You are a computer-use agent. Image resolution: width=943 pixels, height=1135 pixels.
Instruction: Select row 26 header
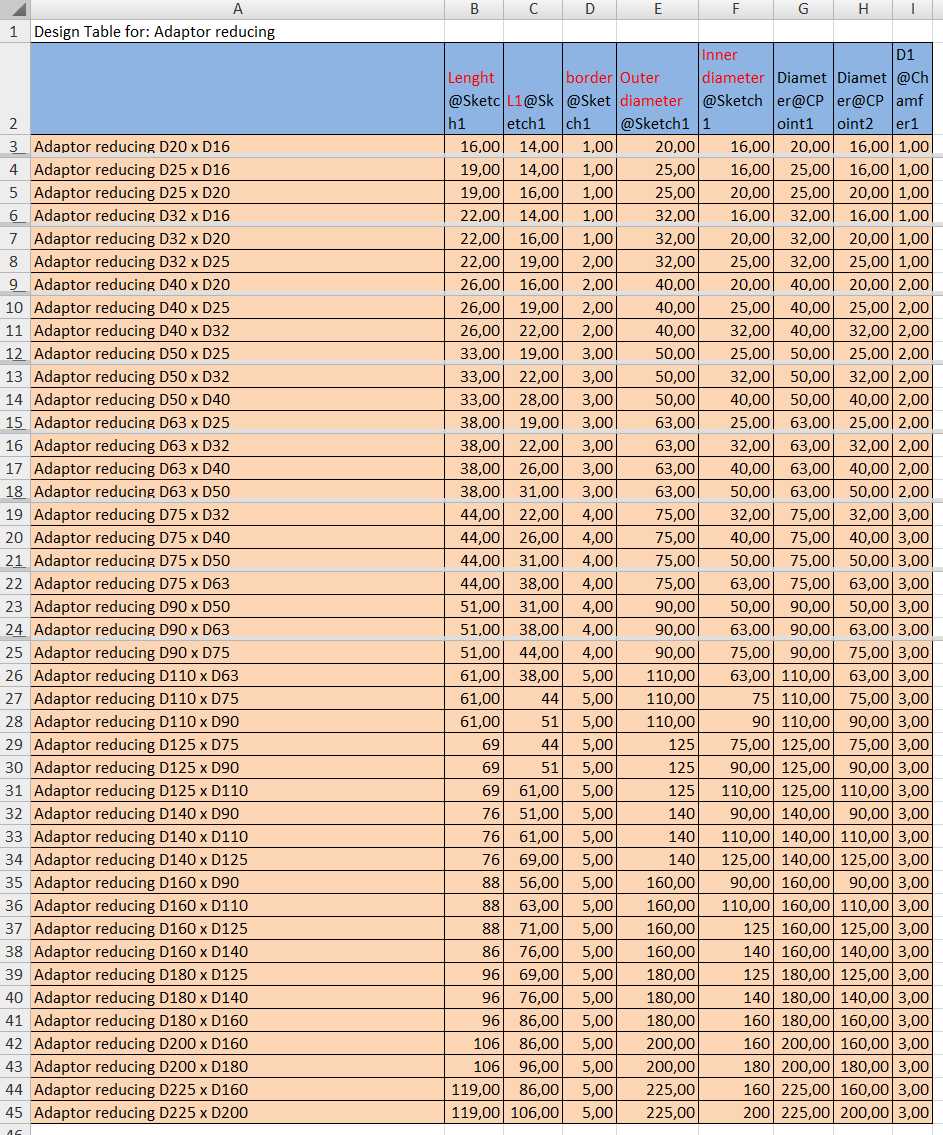[x=15, y=675]
